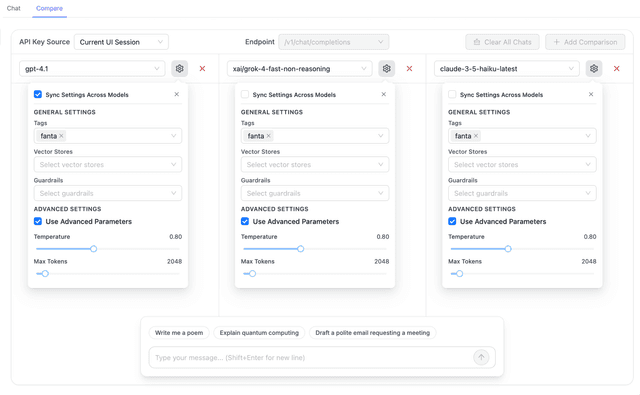Choose the Write me a poem suggestion
The image size is (640, 395).
click(x=179, y=333)
